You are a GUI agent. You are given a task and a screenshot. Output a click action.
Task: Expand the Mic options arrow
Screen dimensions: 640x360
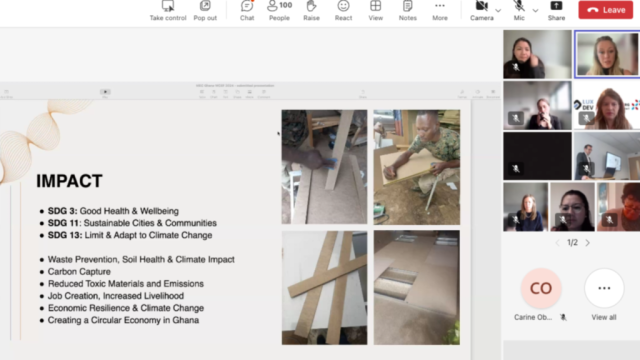[535, 11]
